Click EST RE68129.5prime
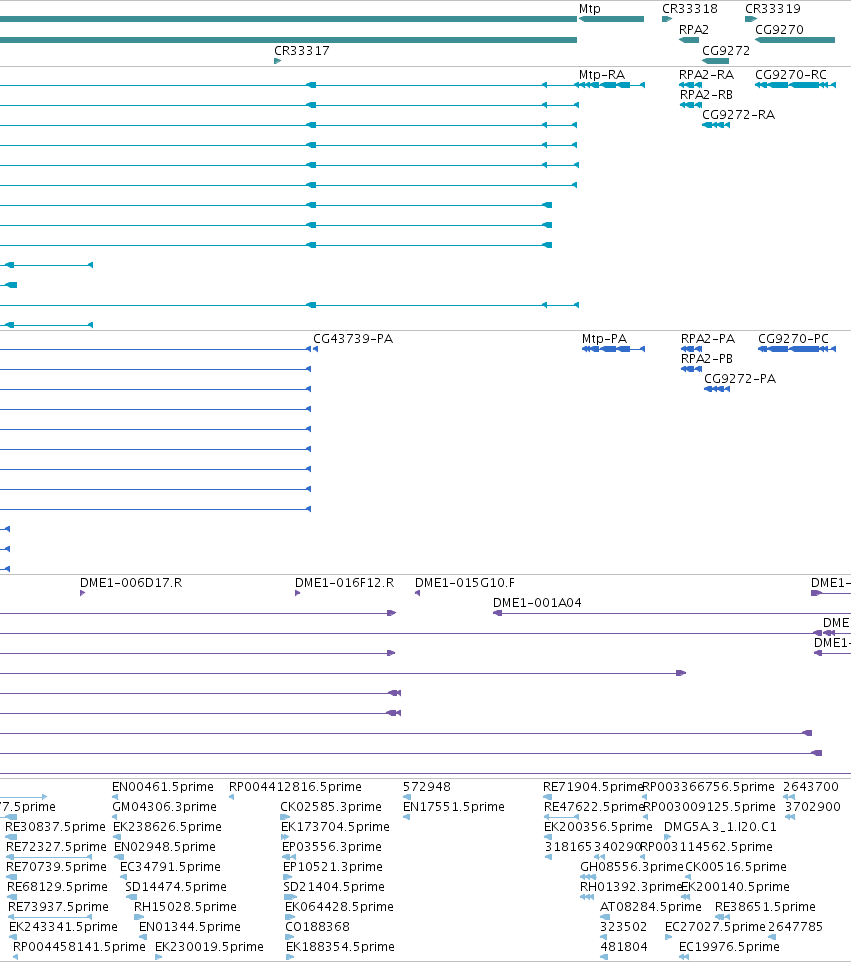Screen dimensions: 851x962 (x=57, y=887)
